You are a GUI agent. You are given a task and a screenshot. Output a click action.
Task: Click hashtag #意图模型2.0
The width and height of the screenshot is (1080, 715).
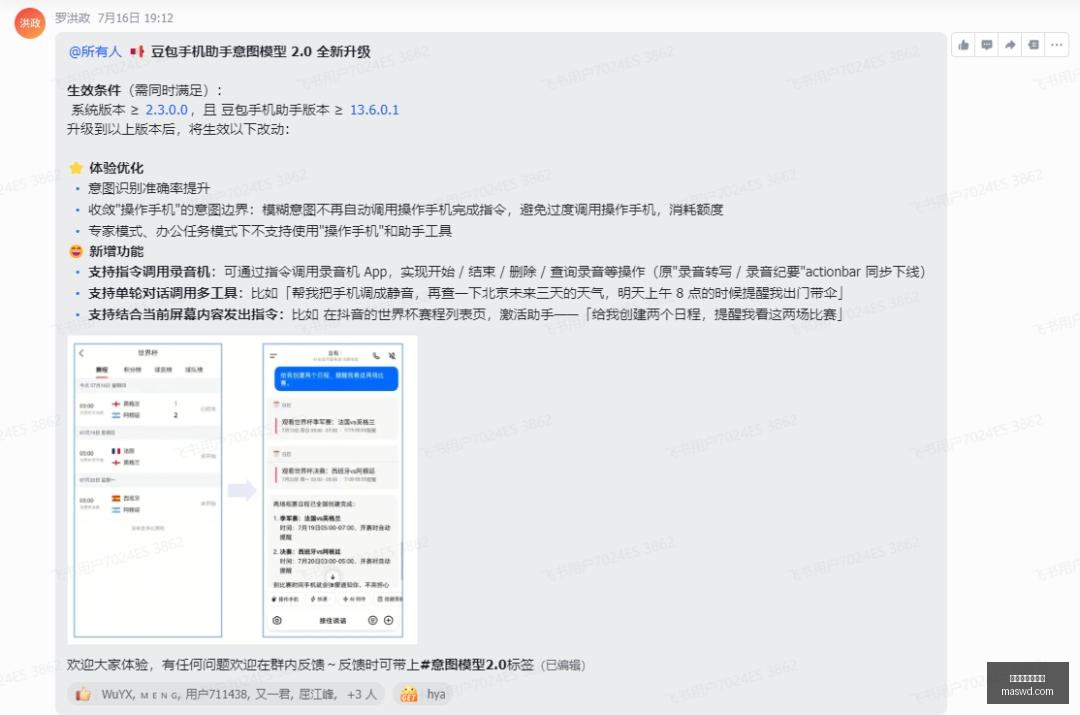pos(463,665)
